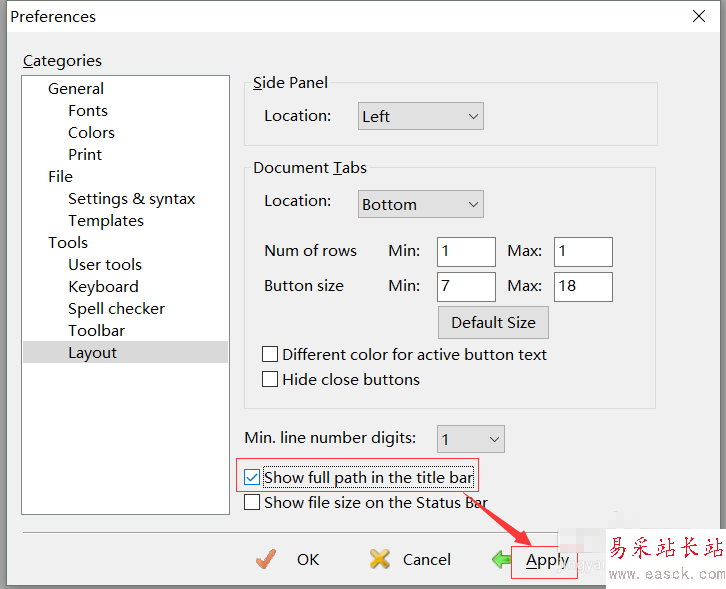Click the Apply button
This screenshot has height=589, width=726.
pyautogui.click(x=546, y=560)
